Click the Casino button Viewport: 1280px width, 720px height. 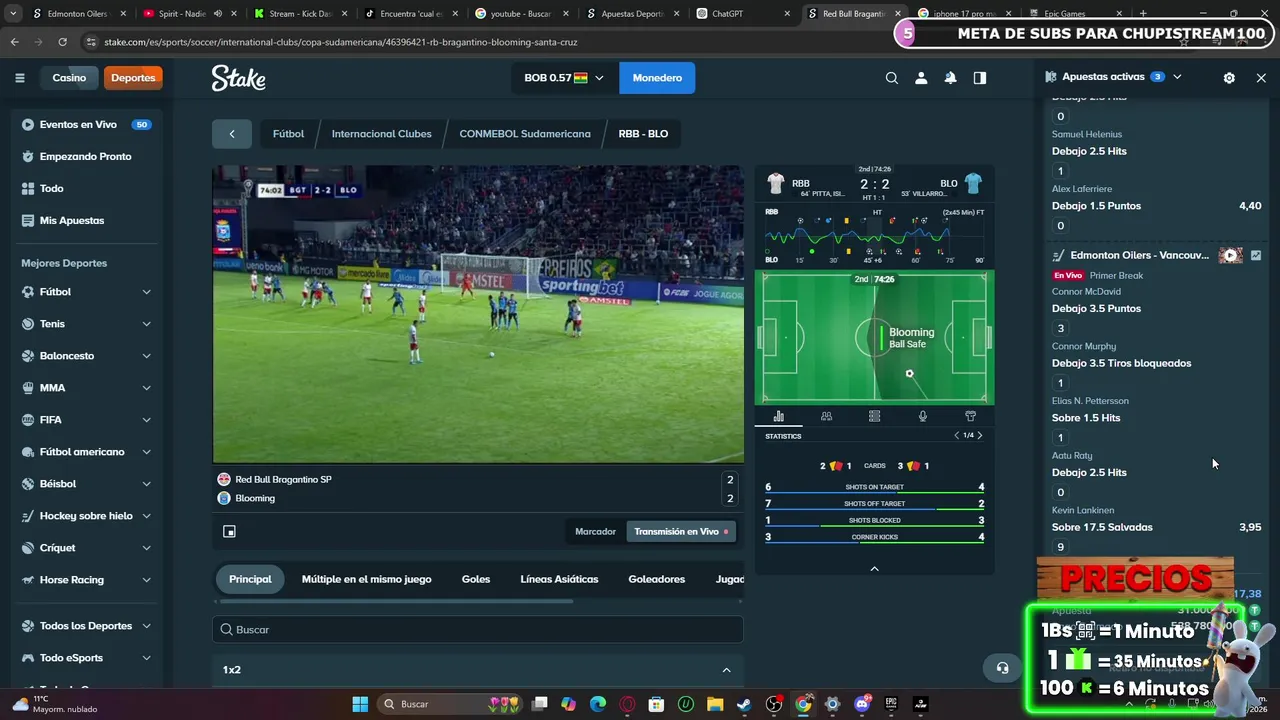[x=69, y=78]
